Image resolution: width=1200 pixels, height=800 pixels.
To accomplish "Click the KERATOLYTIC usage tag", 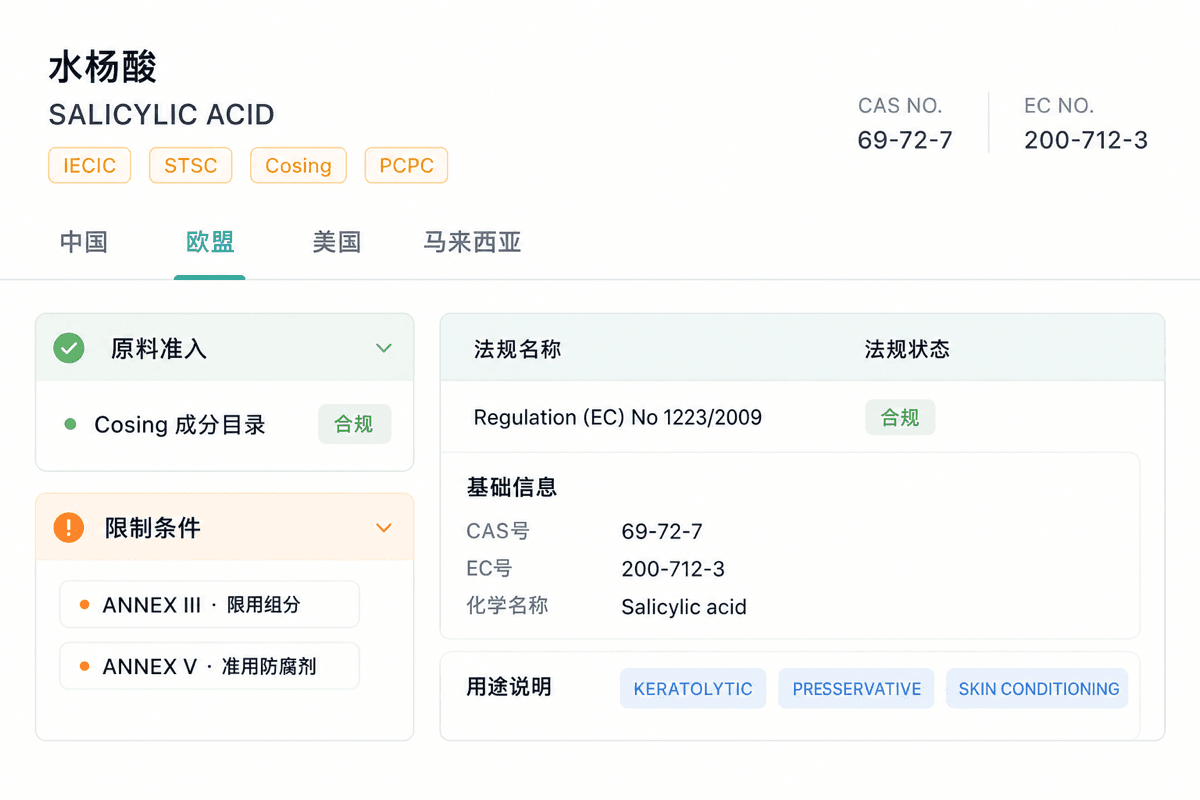I will click(x=693, y=689).
